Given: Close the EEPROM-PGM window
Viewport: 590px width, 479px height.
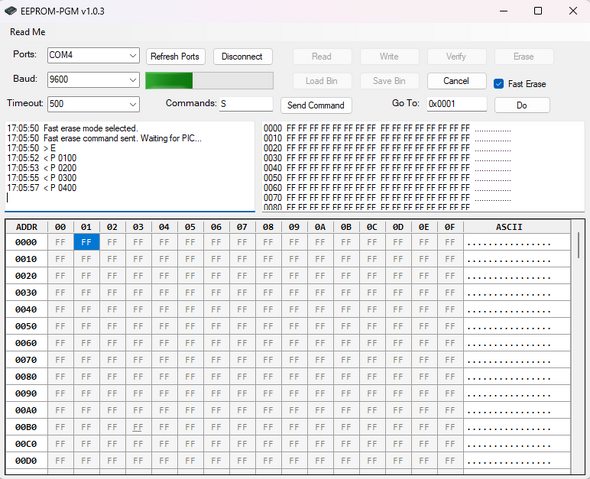Looking at the screenshot, I should pyautogui.click(x=573, y=11).
